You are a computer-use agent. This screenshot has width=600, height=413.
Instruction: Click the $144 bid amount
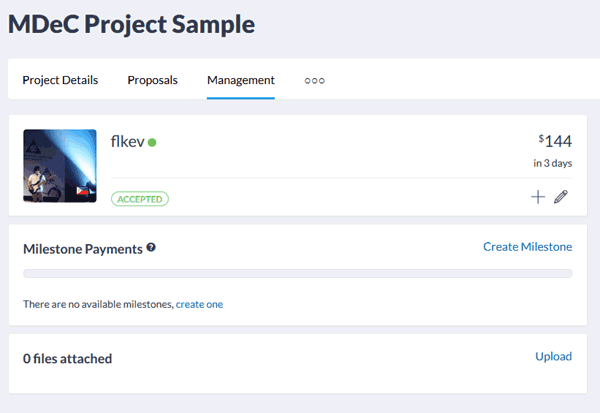click(555, 141)
